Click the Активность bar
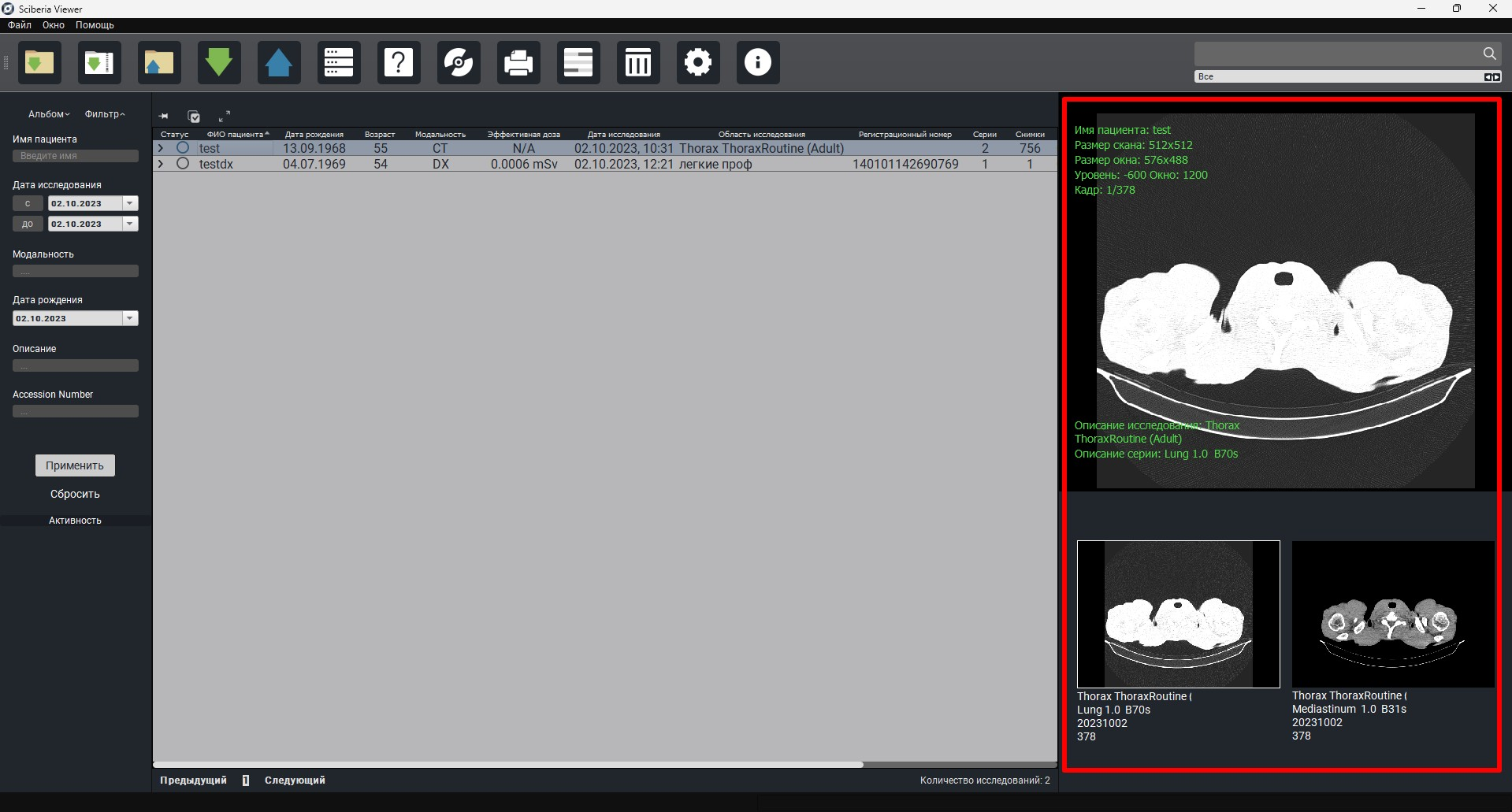The image size is (1512, 812). [x=76, y=521]
